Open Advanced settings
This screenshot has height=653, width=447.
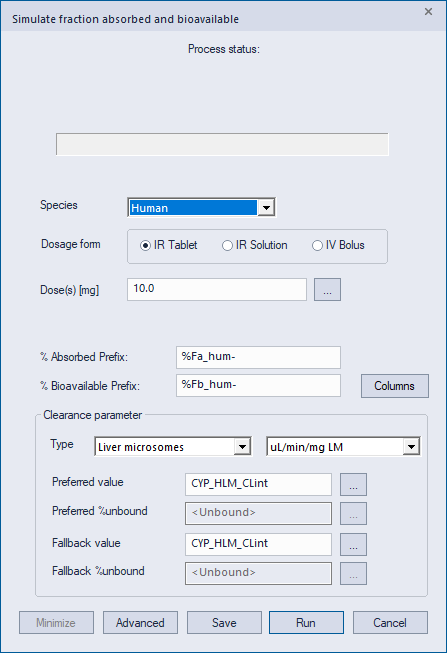point(140,623)
